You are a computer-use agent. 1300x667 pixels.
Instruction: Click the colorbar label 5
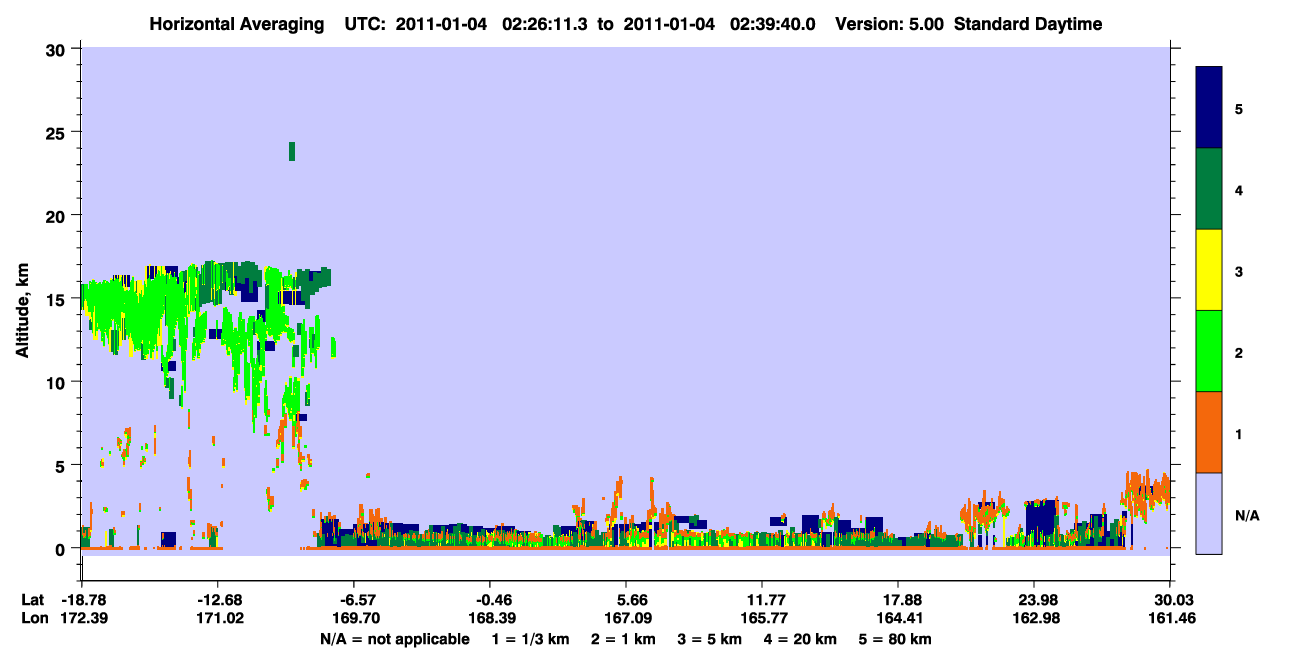[x=1239, y=108]
